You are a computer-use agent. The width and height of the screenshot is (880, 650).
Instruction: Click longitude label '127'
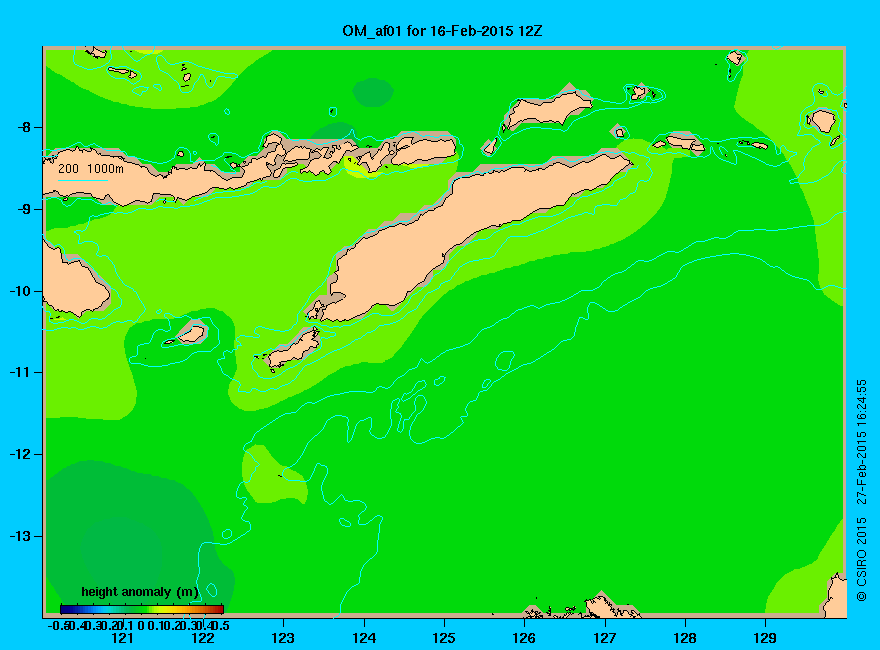604,638
